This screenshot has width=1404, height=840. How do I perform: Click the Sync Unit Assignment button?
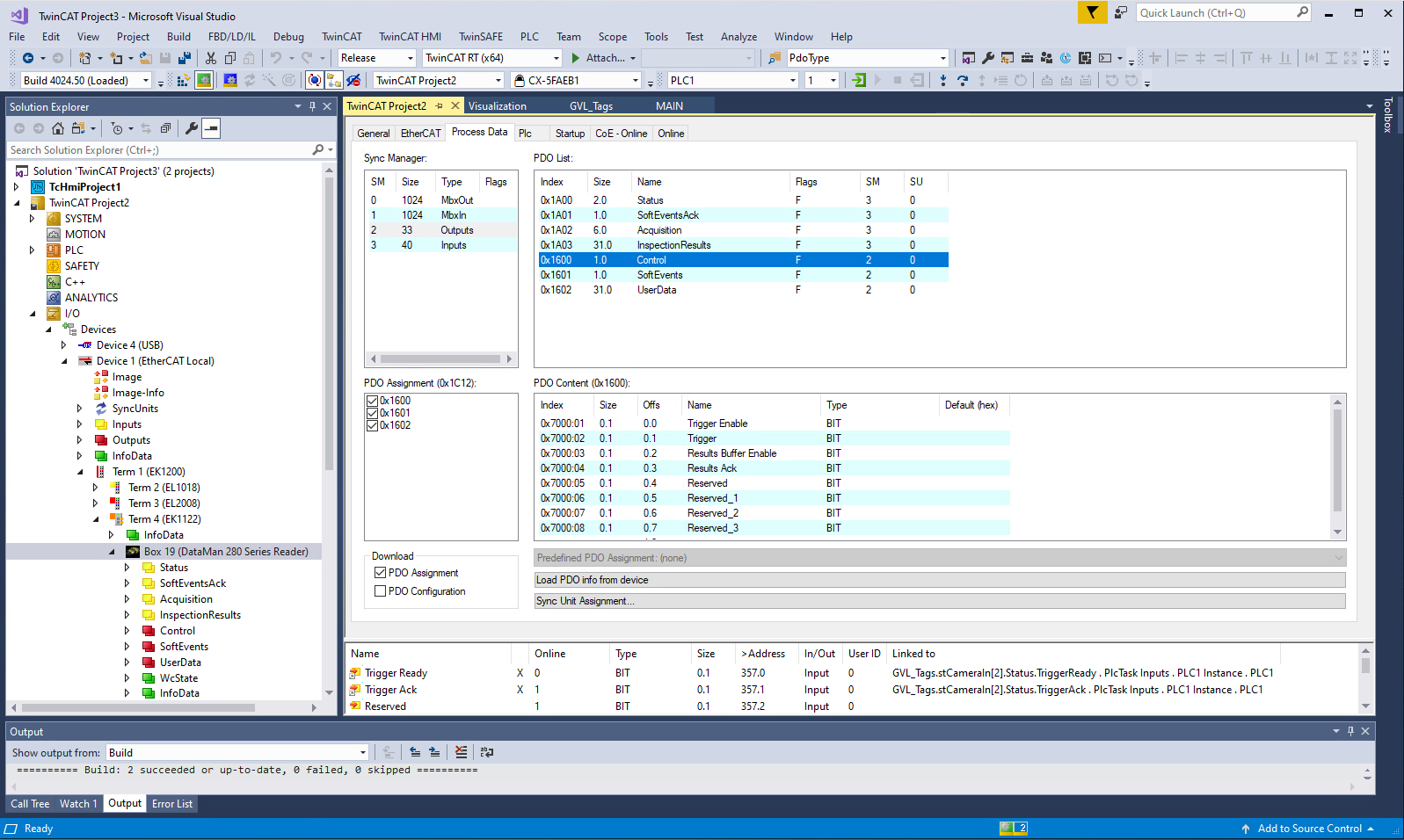click(939, 601)
